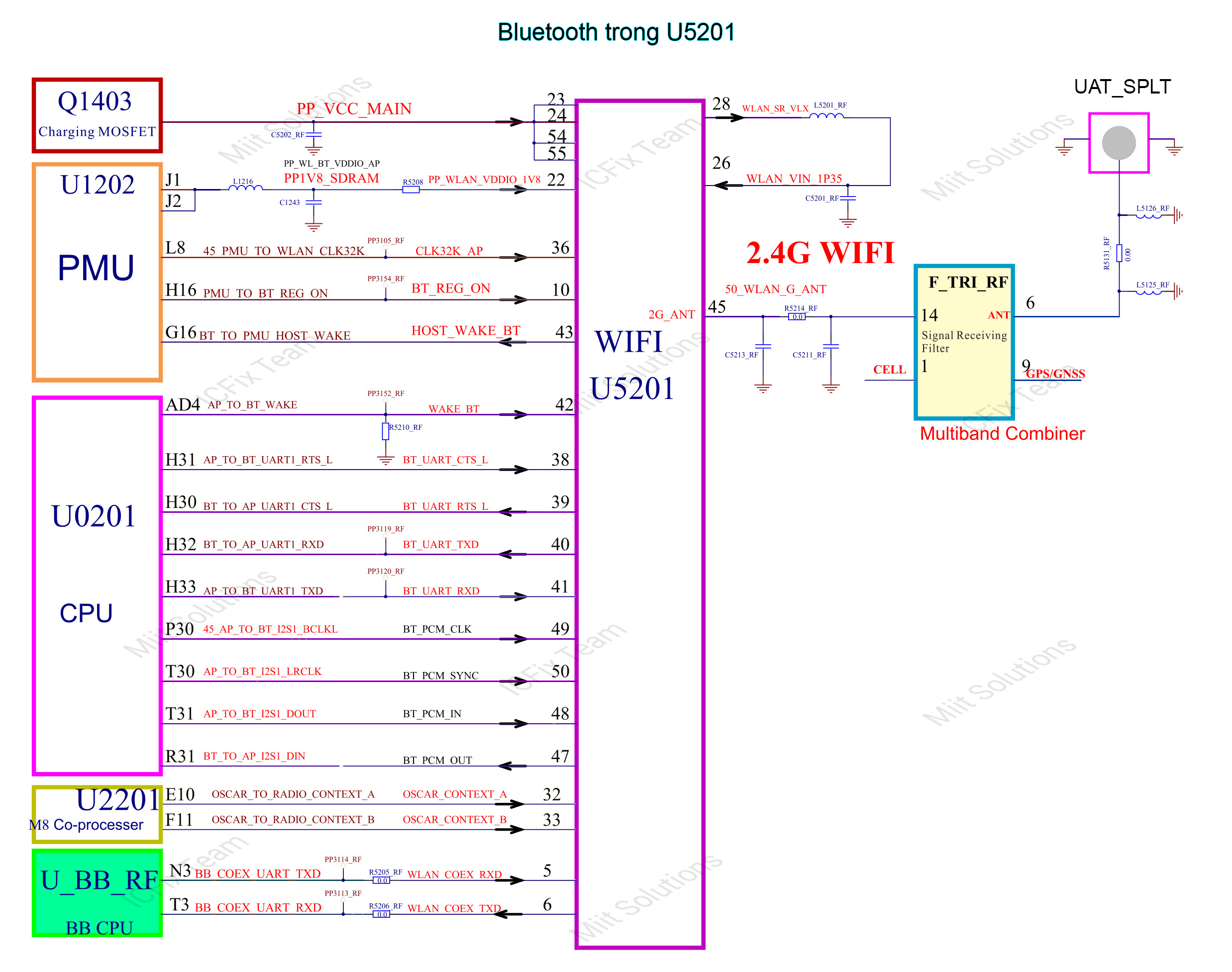Click the UAT_SPLT antenna connector symbol
The width and height of the screenshot is (1232, 972).
coord(1118,143)
